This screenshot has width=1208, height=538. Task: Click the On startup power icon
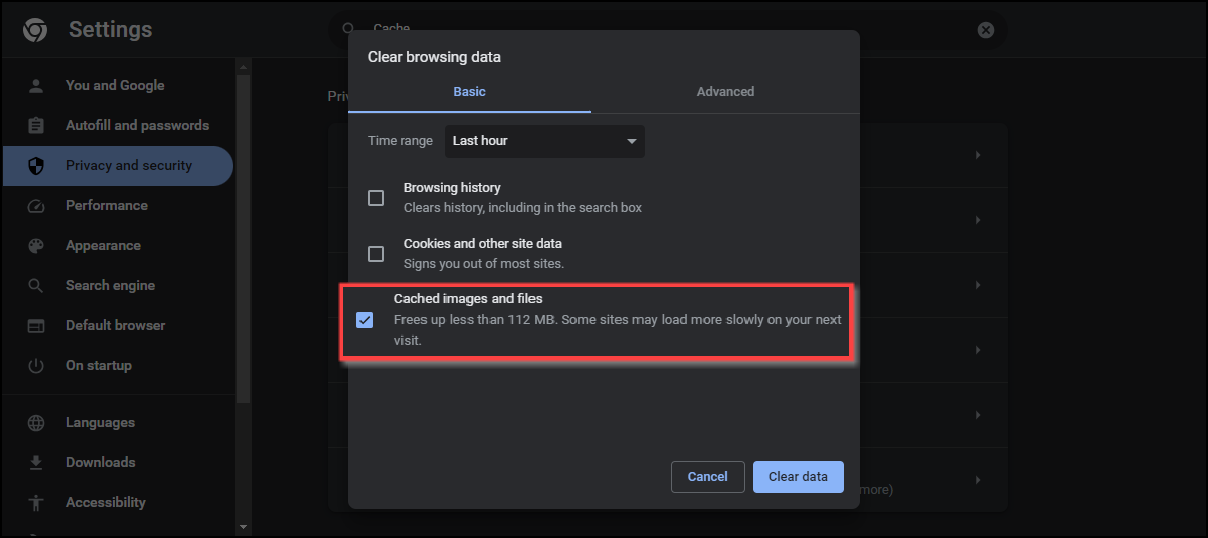click(36, 366)
